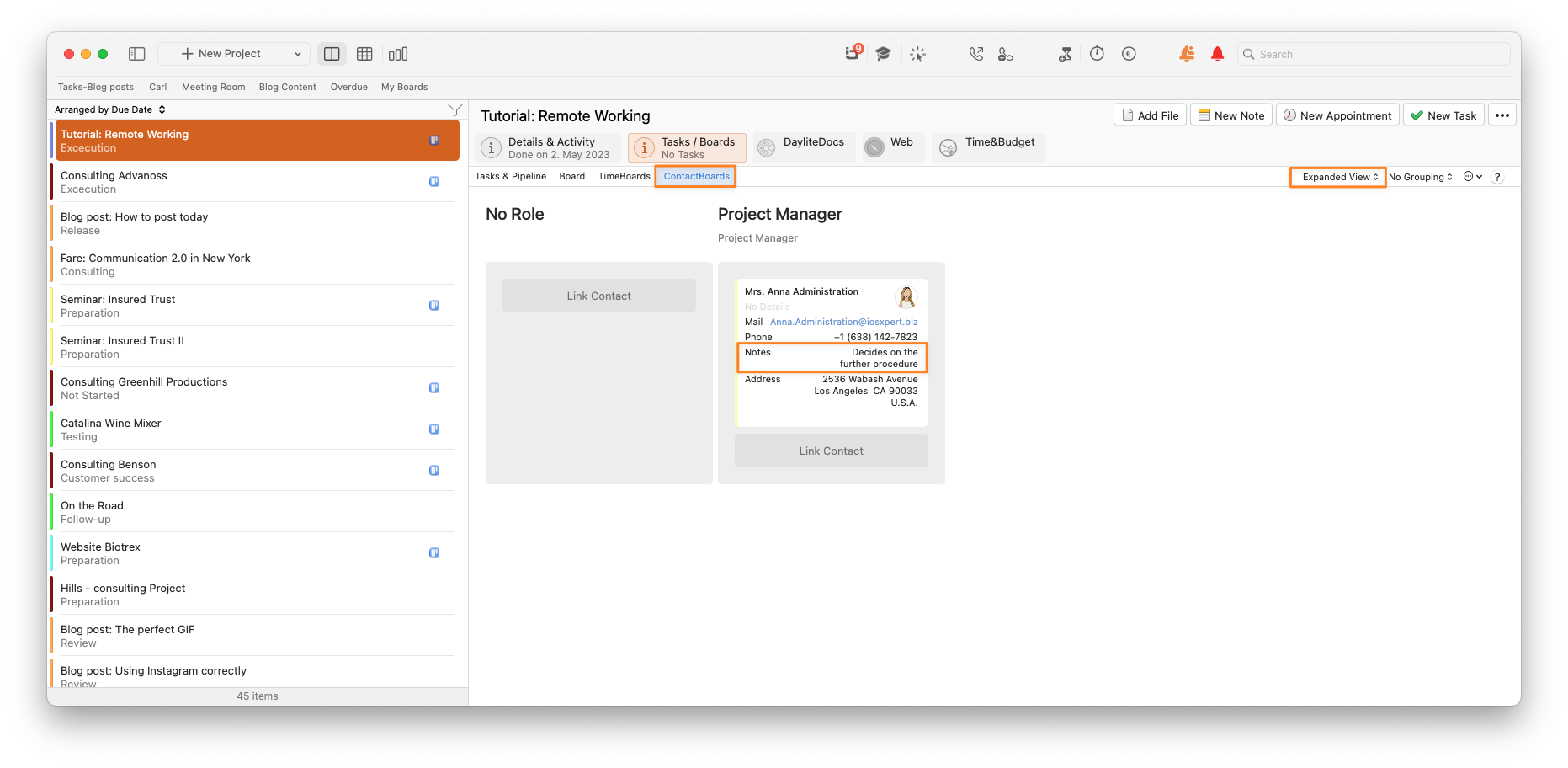Click Anna Administration's avatar picture
This screenshot has height=768, width=1568.
906,296
